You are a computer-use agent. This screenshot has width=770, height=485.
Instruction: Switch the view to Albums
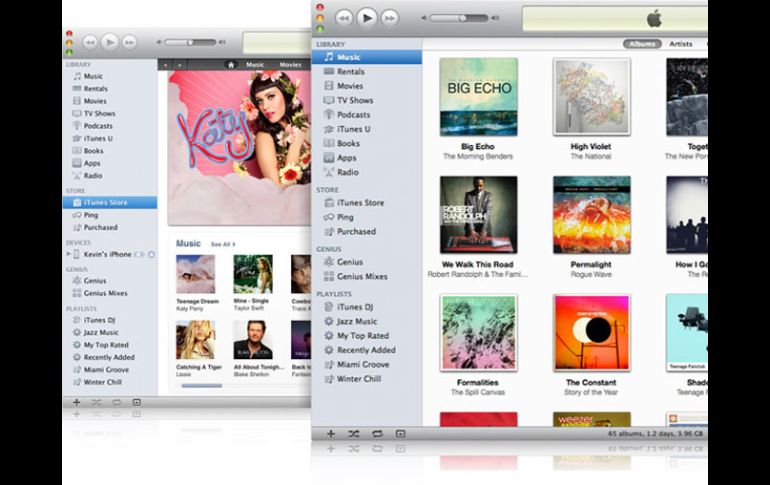coord(642,44)
